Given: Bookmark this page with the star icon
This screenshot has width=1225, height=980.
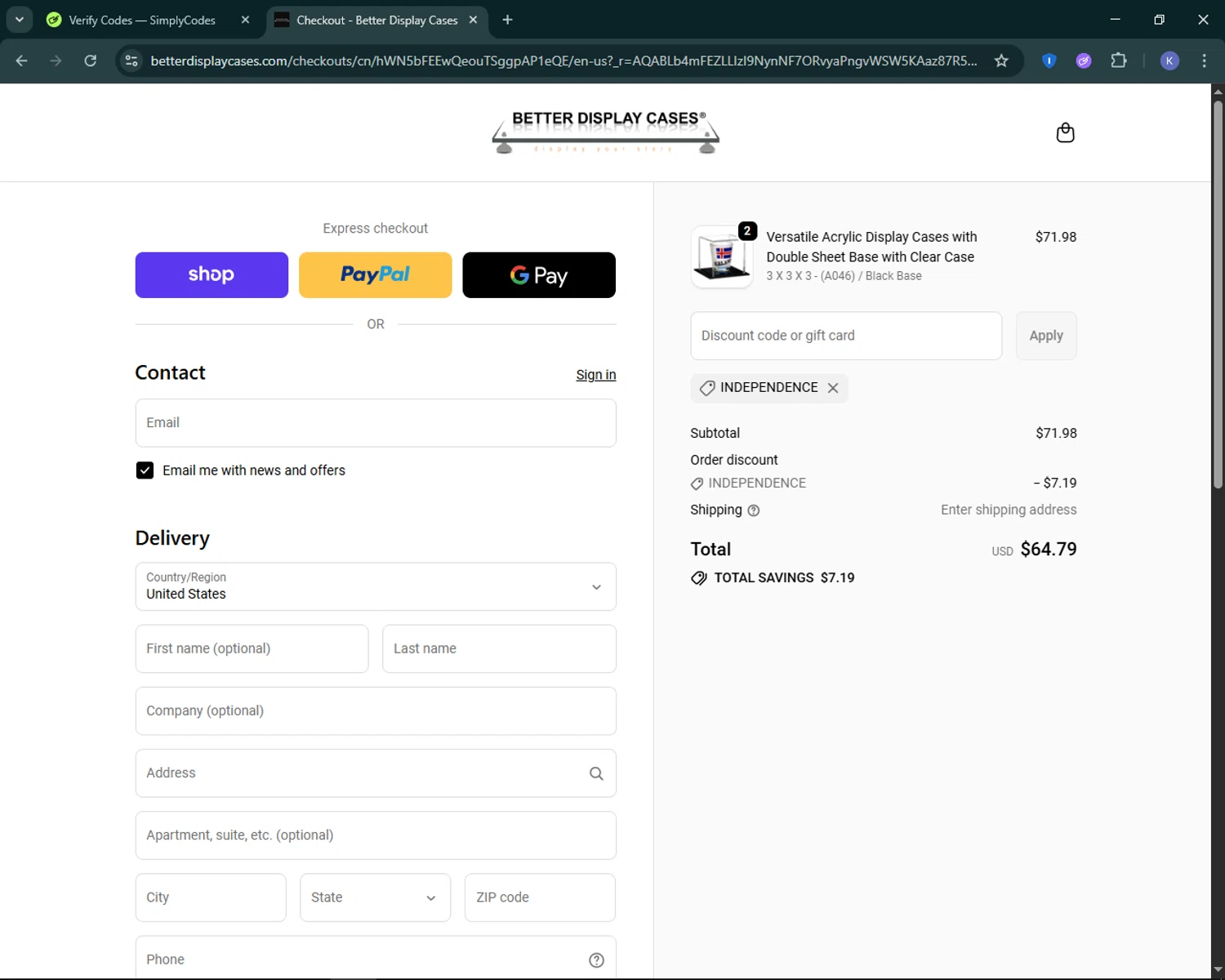Looking at the screenshot, I should click(1001, 60).
